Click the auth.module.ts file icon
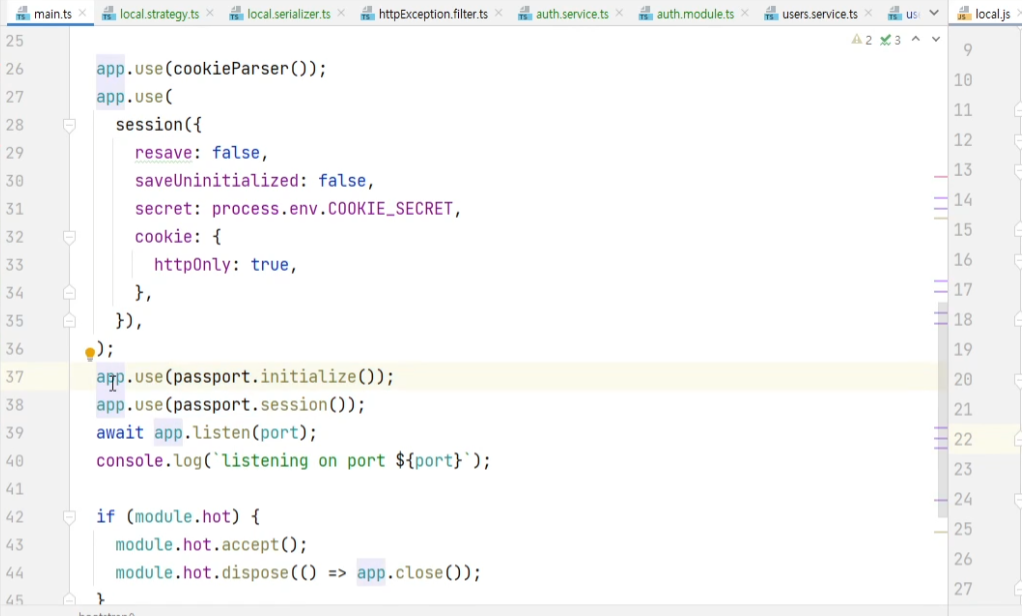This screenshot has width=1022, height=616. [645, 14]
